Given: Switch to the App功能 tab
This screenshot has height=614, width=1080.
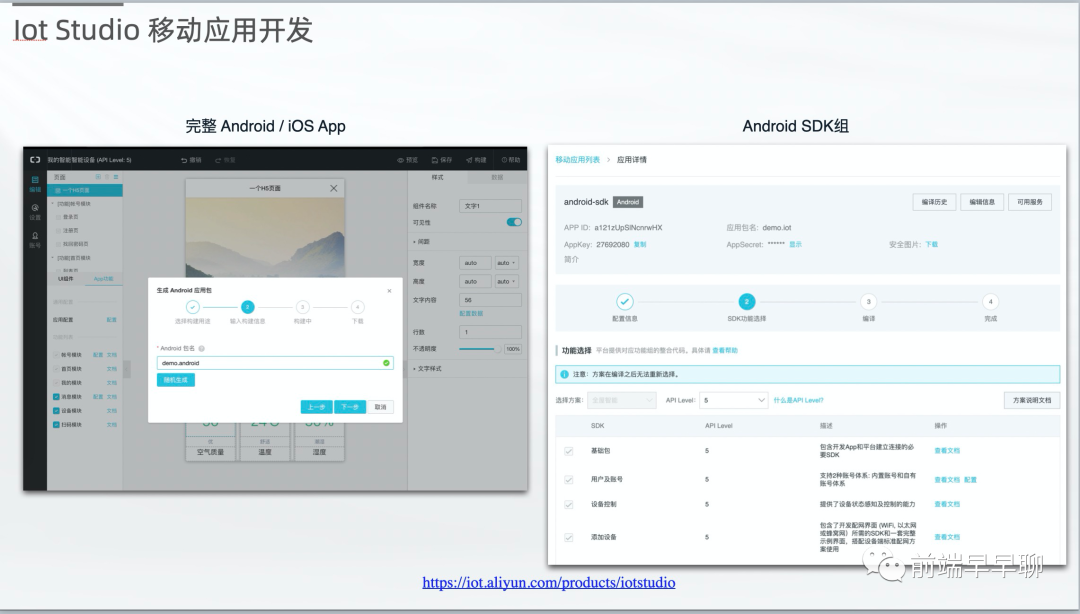Looking at the screenshot, I should (103, 279).
